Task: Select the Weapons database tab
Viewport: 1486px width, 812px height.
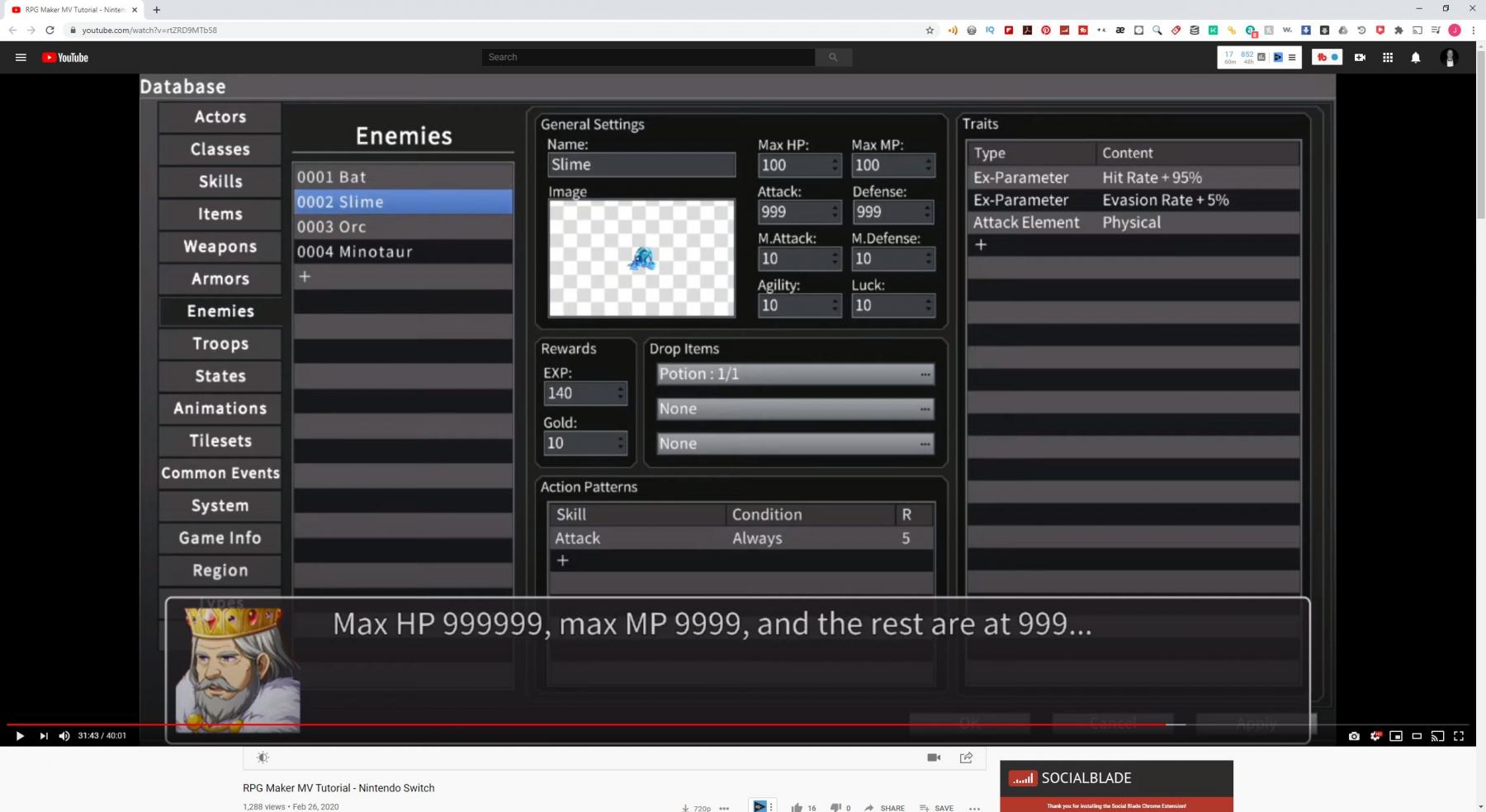Action: click(x=220, y=246)
